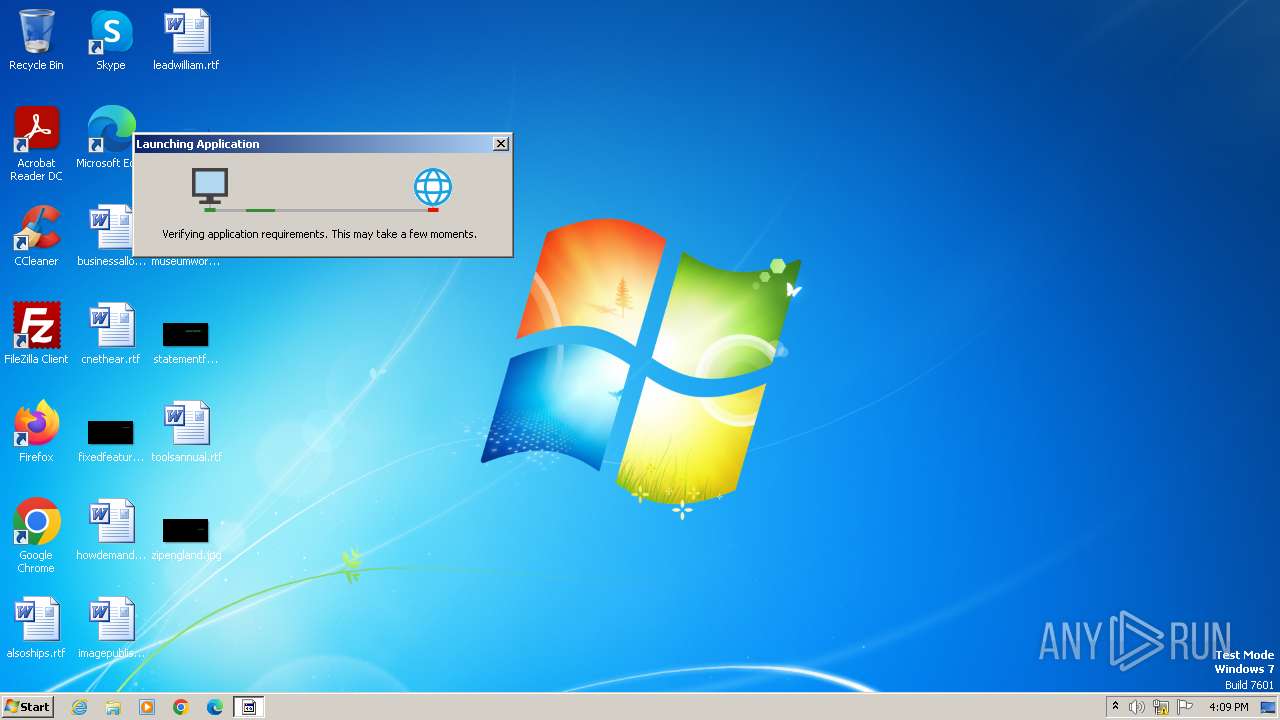This screenshot has height=720, width=1280.
Task: Open Acrobat Reader DC shortcut
Action: (x=36, y=144)
